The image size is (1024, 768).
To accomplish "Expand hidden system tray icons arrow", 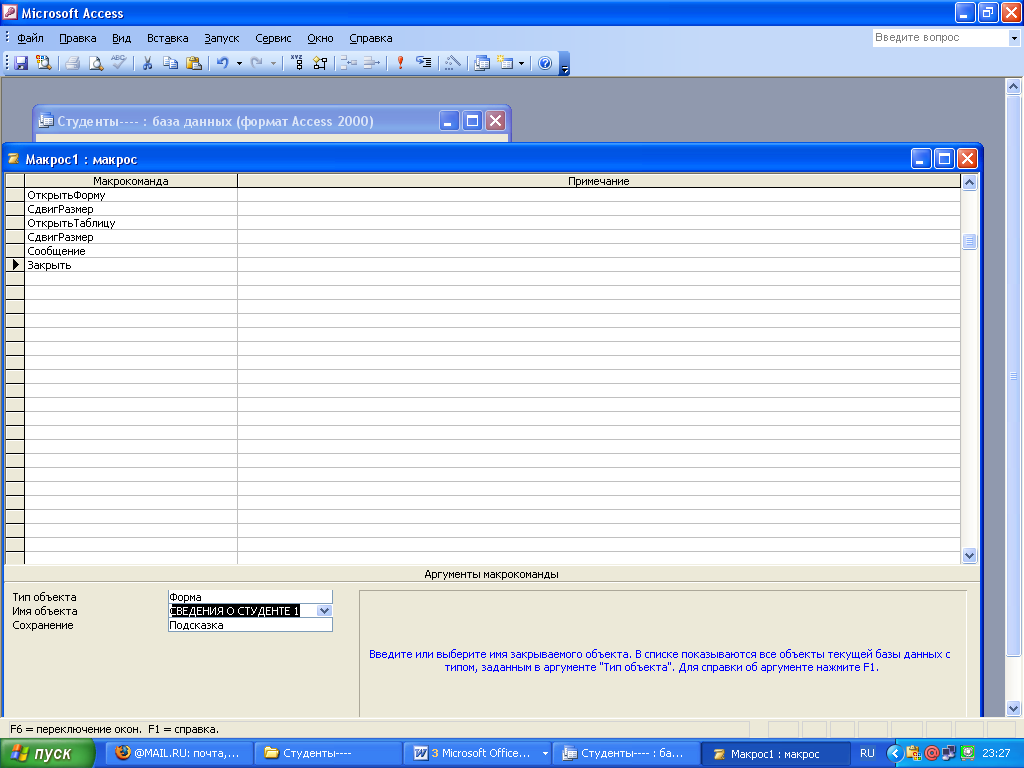I will [895, 753].
